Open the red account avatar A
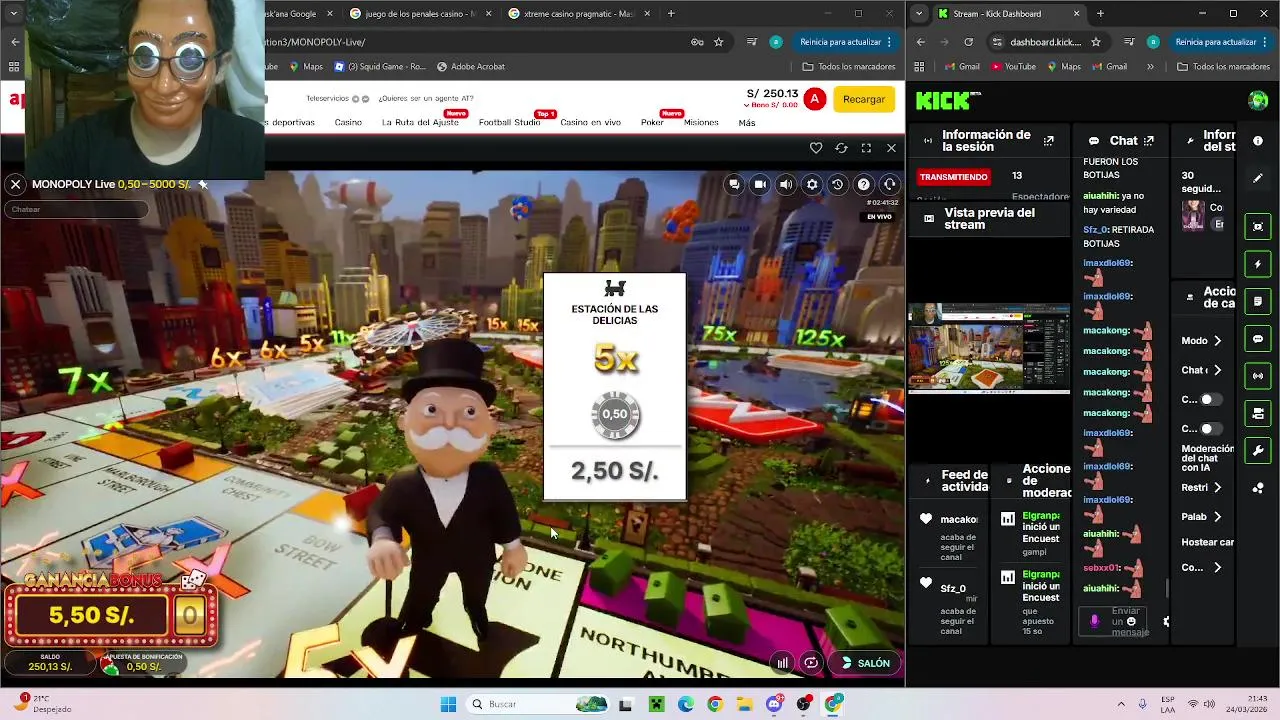Screen dimensions: 1280x720 click(815, 99)
